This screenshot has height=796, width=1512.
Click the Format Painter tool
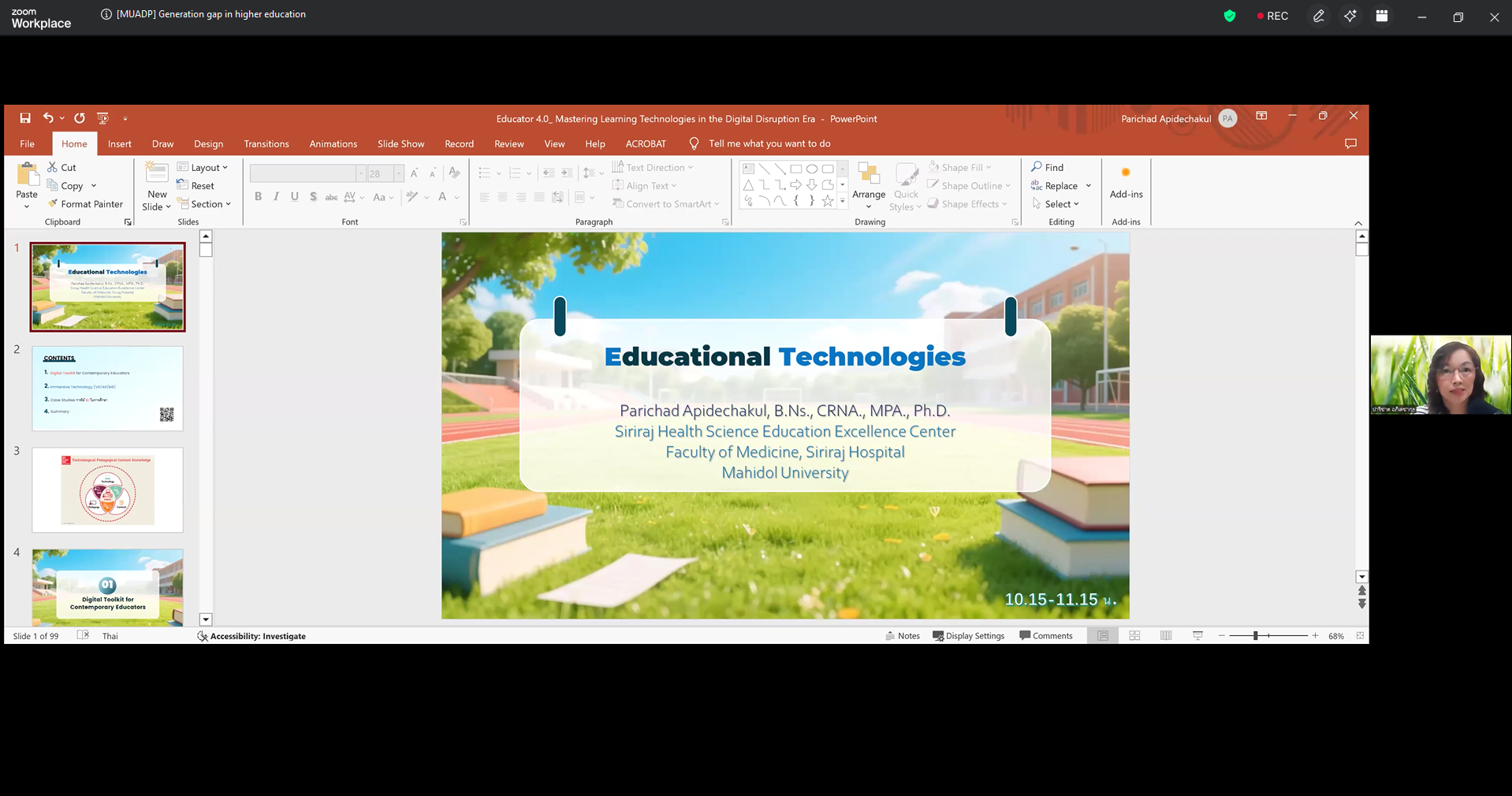point(85,204)
